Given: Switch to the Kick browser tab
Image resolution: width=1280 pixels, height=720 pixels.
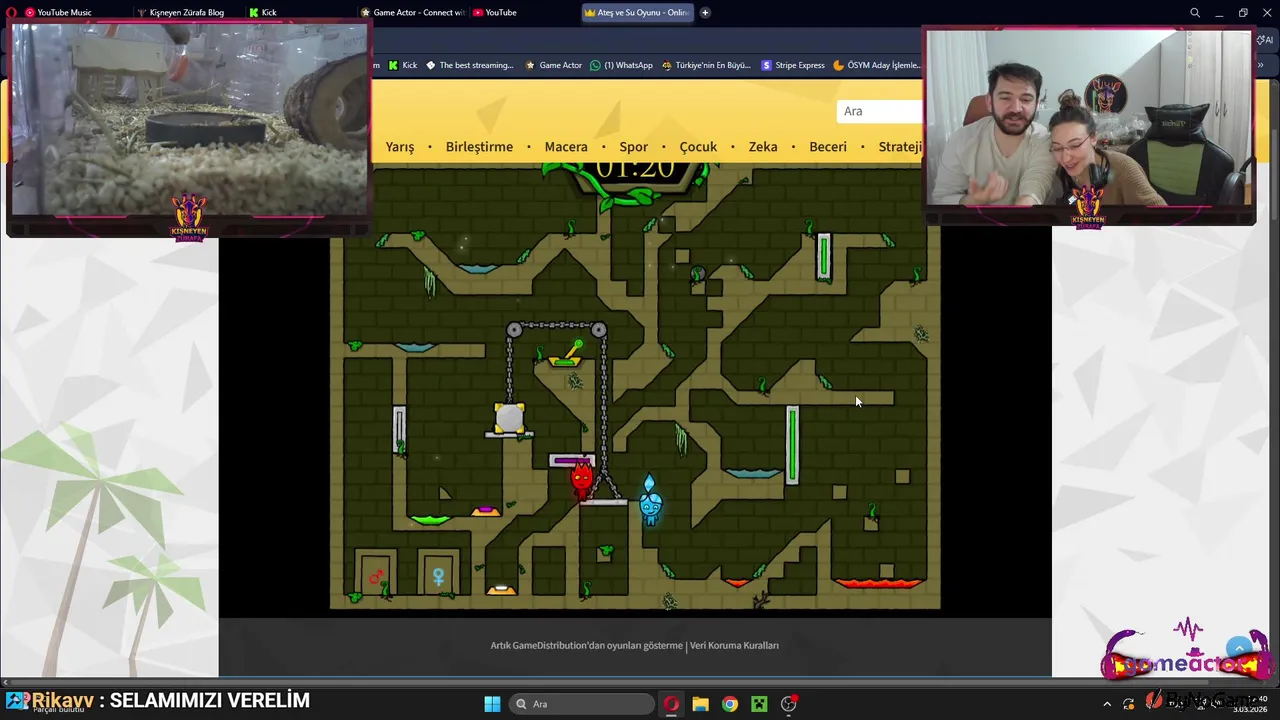Looking at the screenshot, I should coord(298,12).
